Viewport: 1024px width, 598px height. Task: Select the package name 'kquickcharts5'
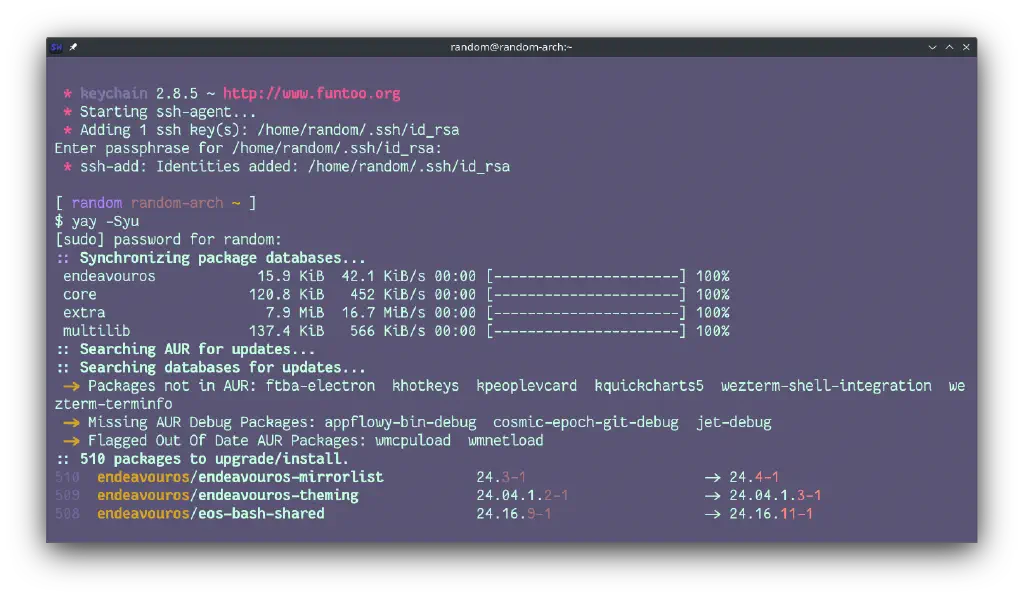coord(648,386)
